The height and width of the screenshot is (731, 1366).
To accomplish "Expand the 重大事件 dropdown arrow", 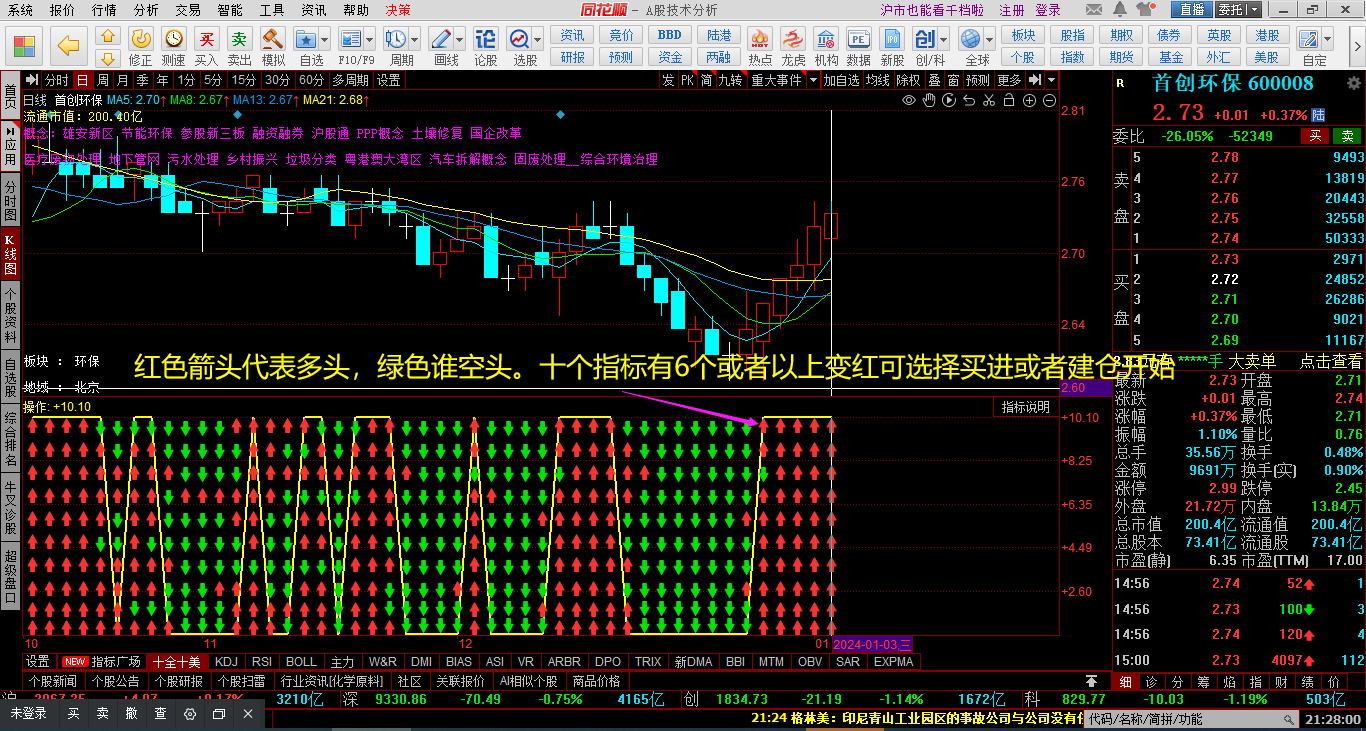I will pyautogui.click(x=811, y=80).
